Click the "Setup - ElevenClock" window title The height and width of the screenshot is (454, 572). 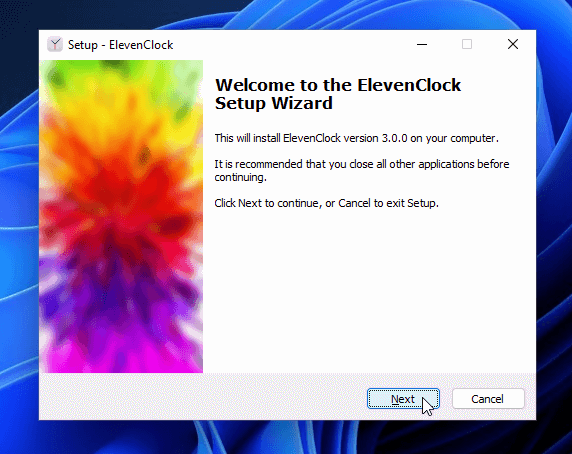point(120,45)
